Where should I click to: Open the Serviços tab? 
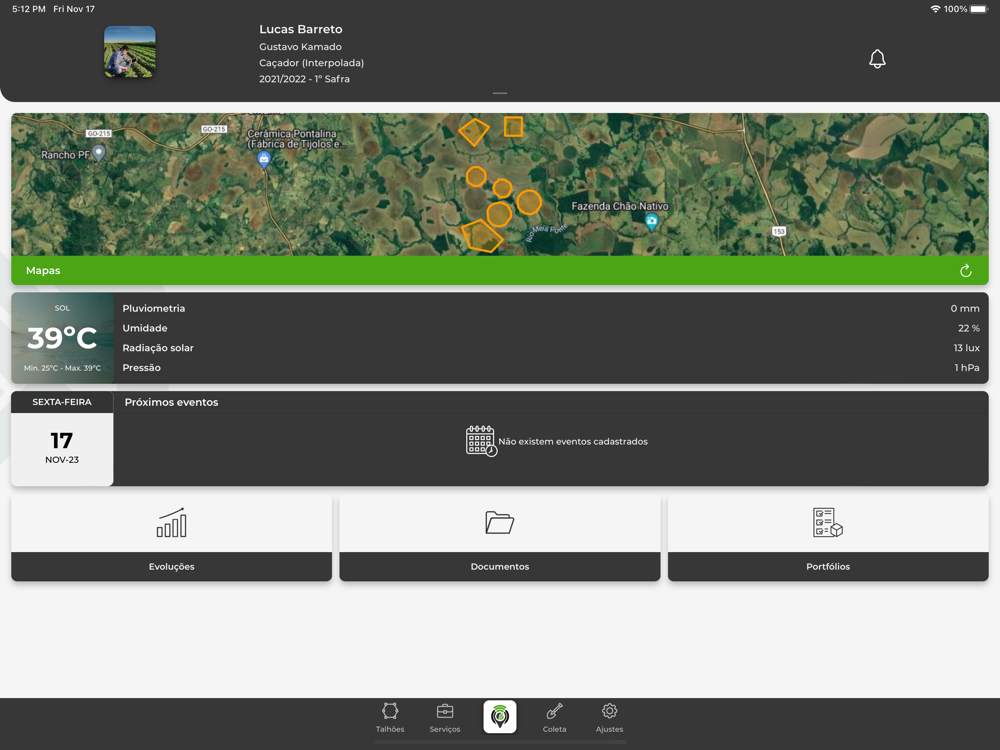(x=445, y=717)
